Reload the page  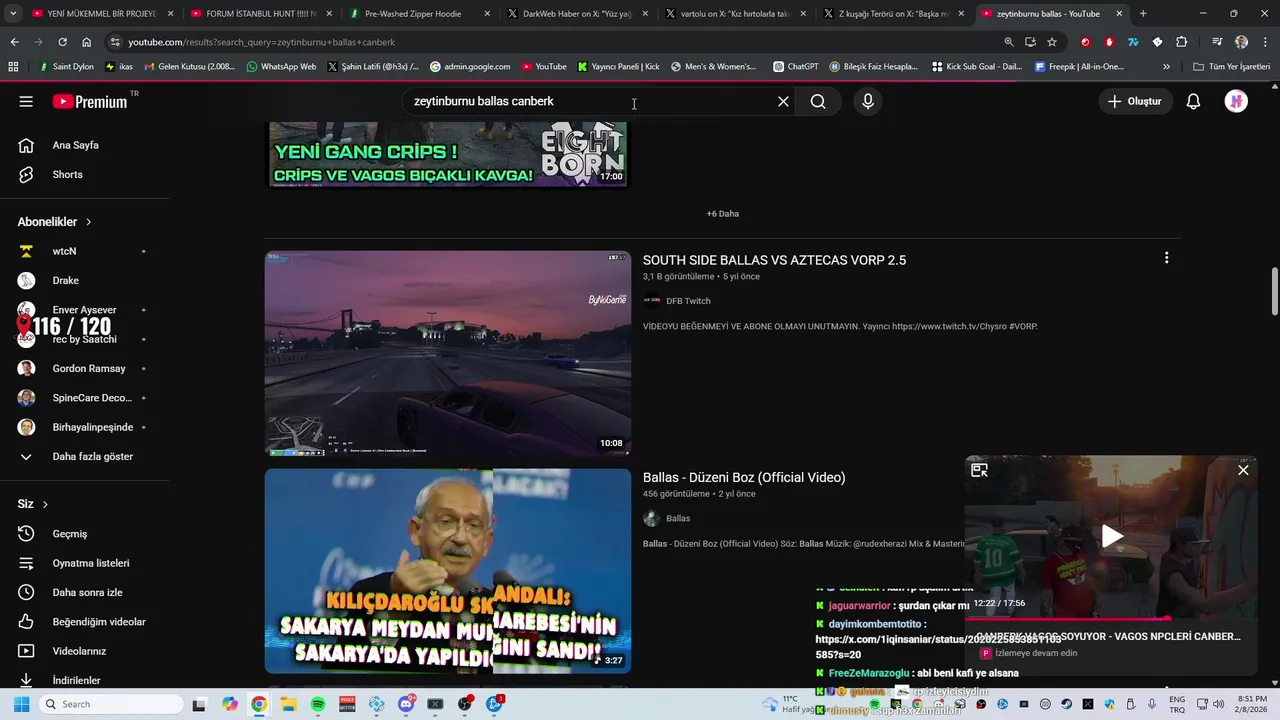[x=62, y=42]
